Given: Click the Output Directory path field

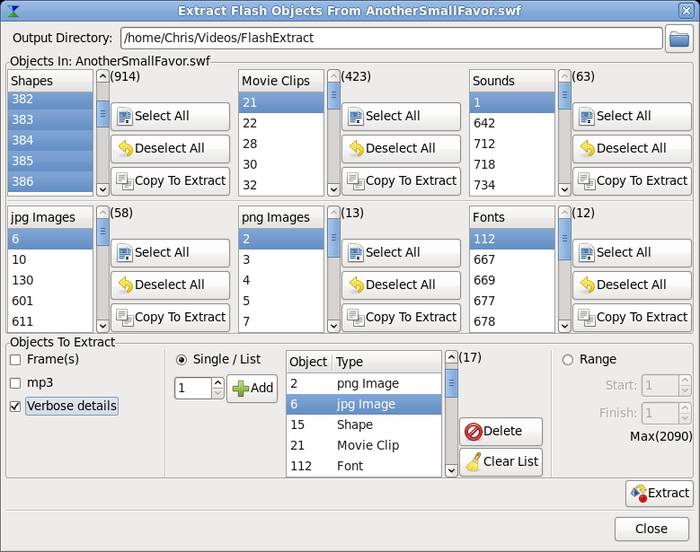Looking at the screenshot, I should [390, 39].
